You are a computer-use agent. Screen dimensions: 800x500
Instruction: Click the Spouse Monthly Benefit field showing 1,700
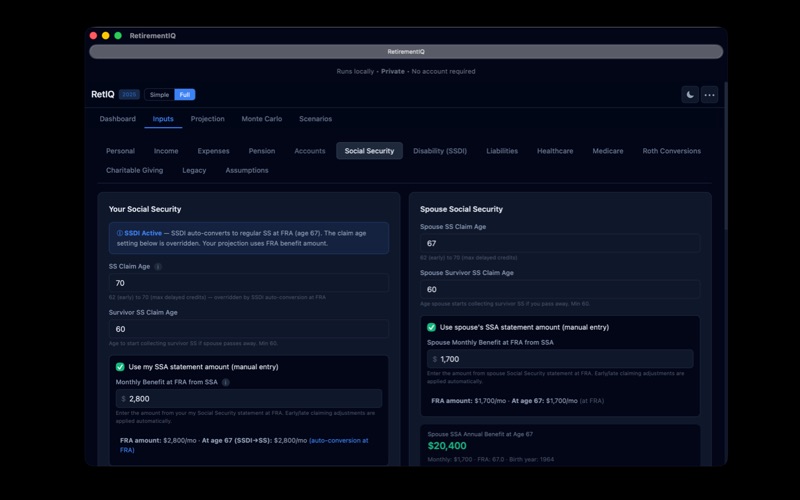(560, 359)
